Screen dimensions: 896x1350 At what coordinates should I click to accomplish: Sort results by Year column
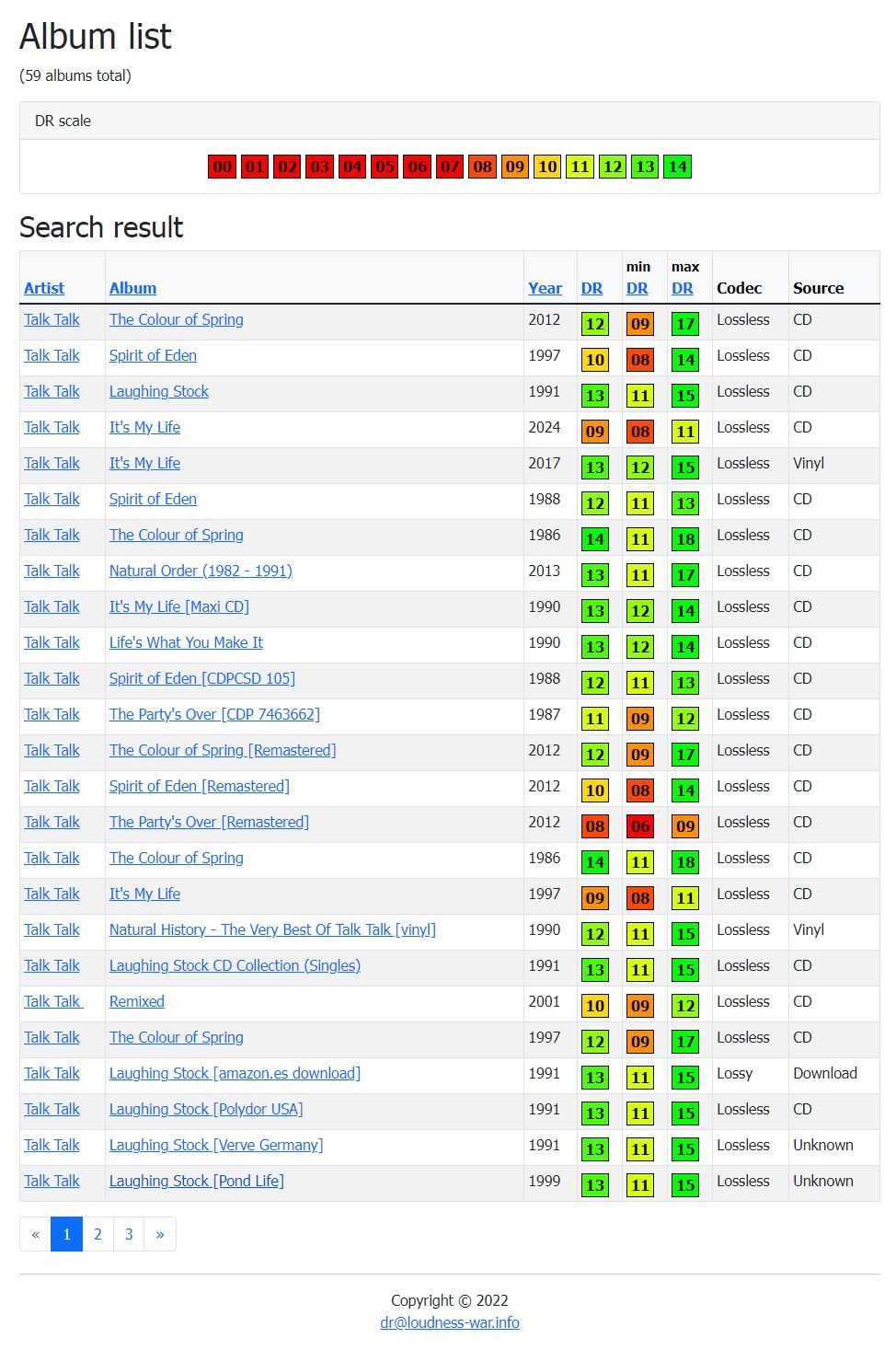(545, 288)
